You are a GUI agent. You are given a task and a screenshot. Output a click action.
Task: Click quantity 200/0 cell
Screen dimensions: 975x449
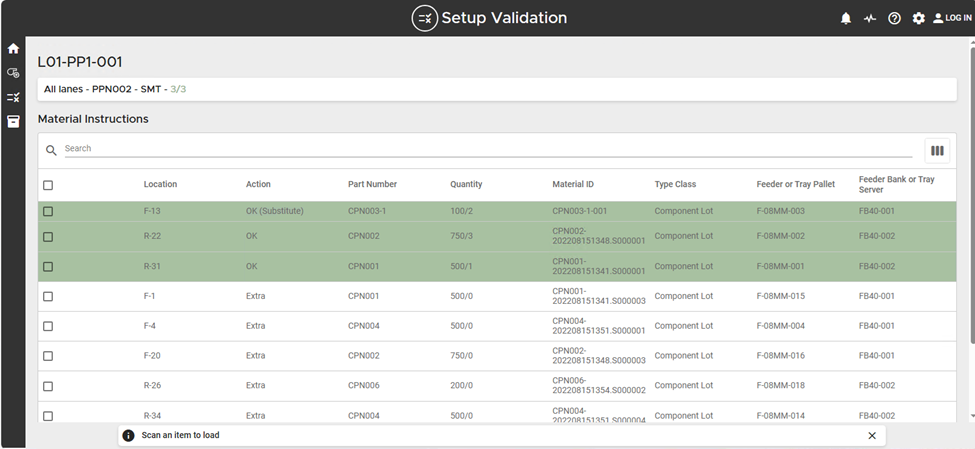461,386
